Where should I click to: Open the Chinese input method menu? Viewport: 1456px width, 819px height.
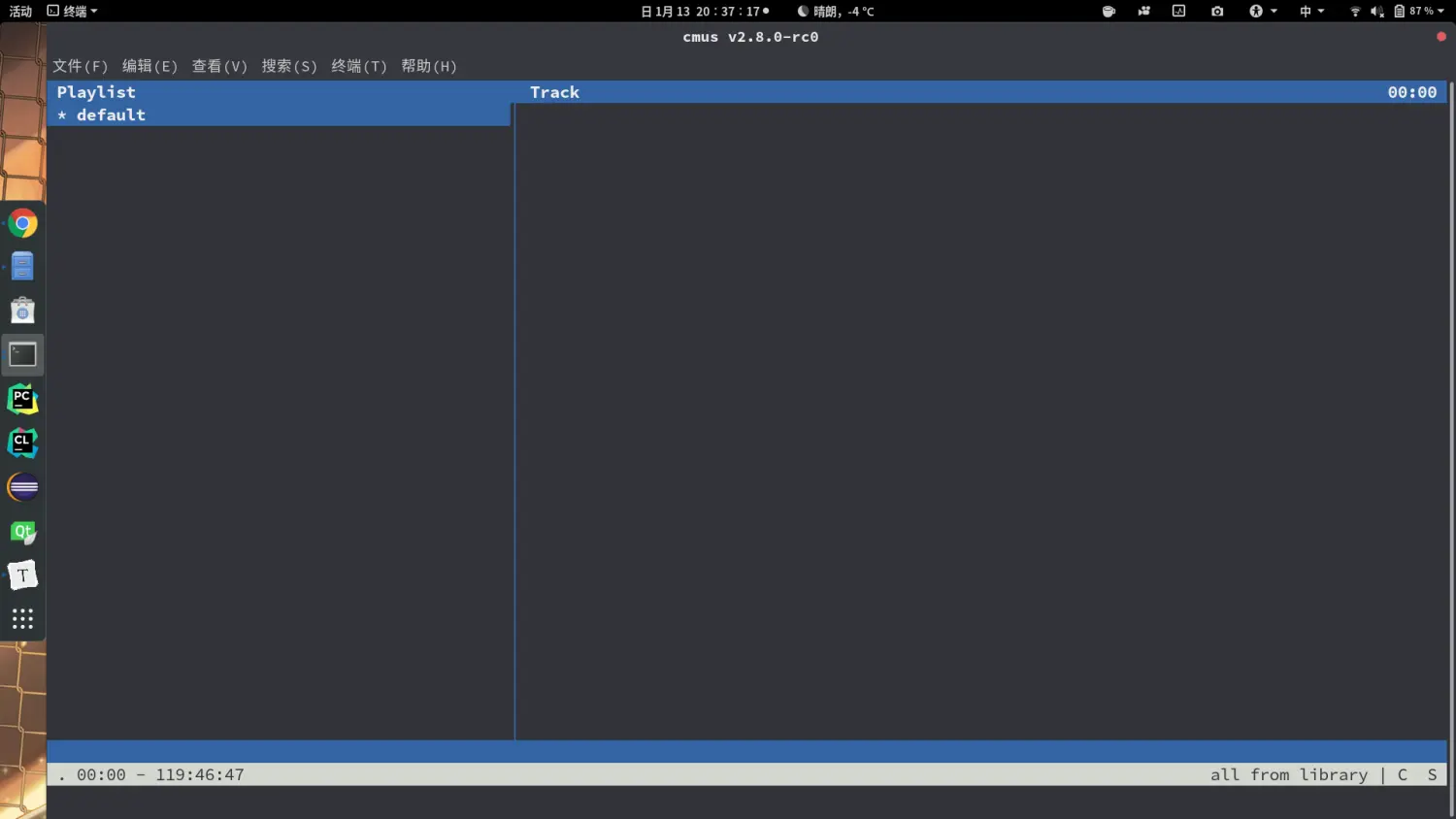click(x=1311, y=12)
